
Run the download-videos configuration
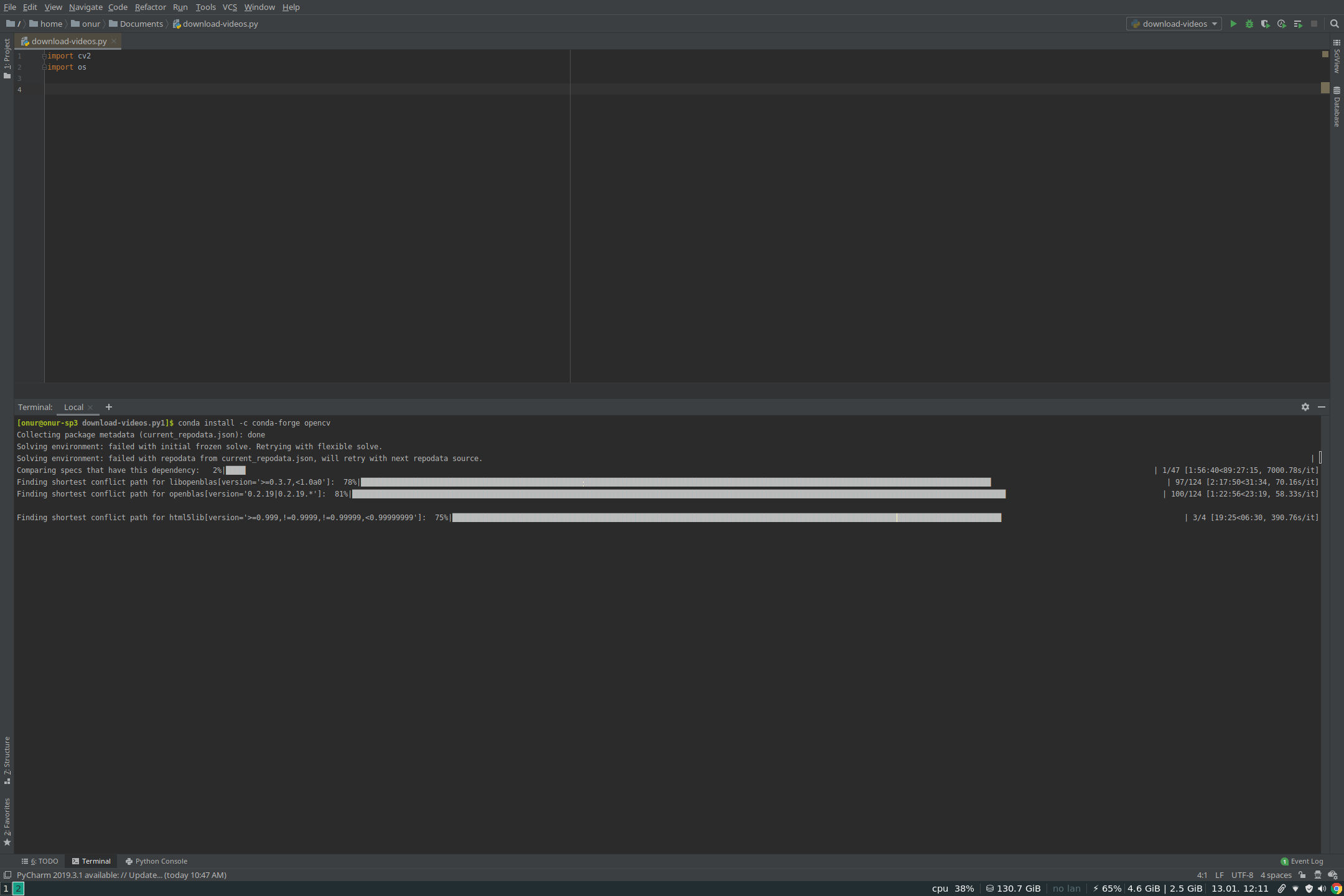point(1233,24)
